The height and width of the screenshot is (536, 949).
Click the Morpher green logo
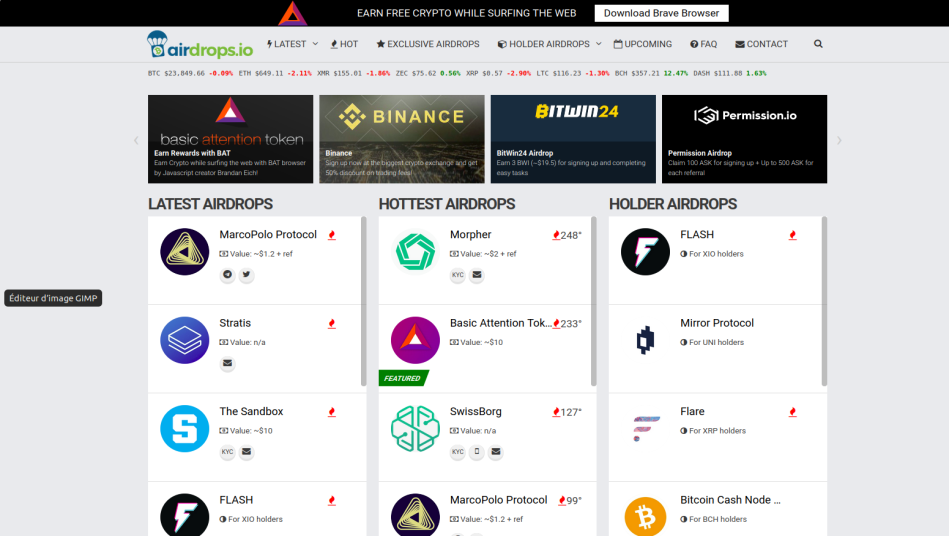tap(415, 252)
